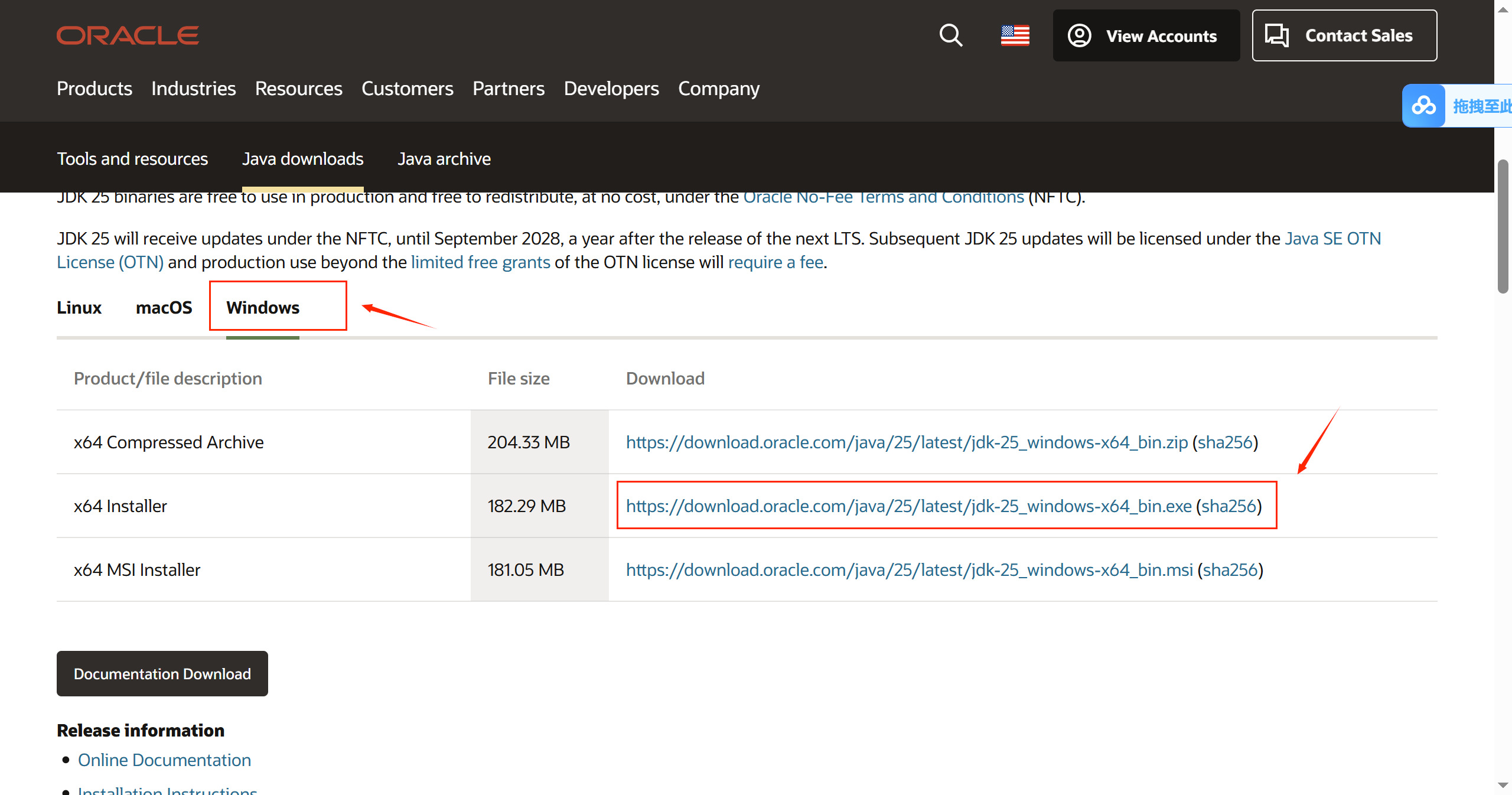This screenshot has width=1512, height=795.
Task: Download the x64 Compressed Archive zip link
Action: pyautogui.click(x=906, y=442)
